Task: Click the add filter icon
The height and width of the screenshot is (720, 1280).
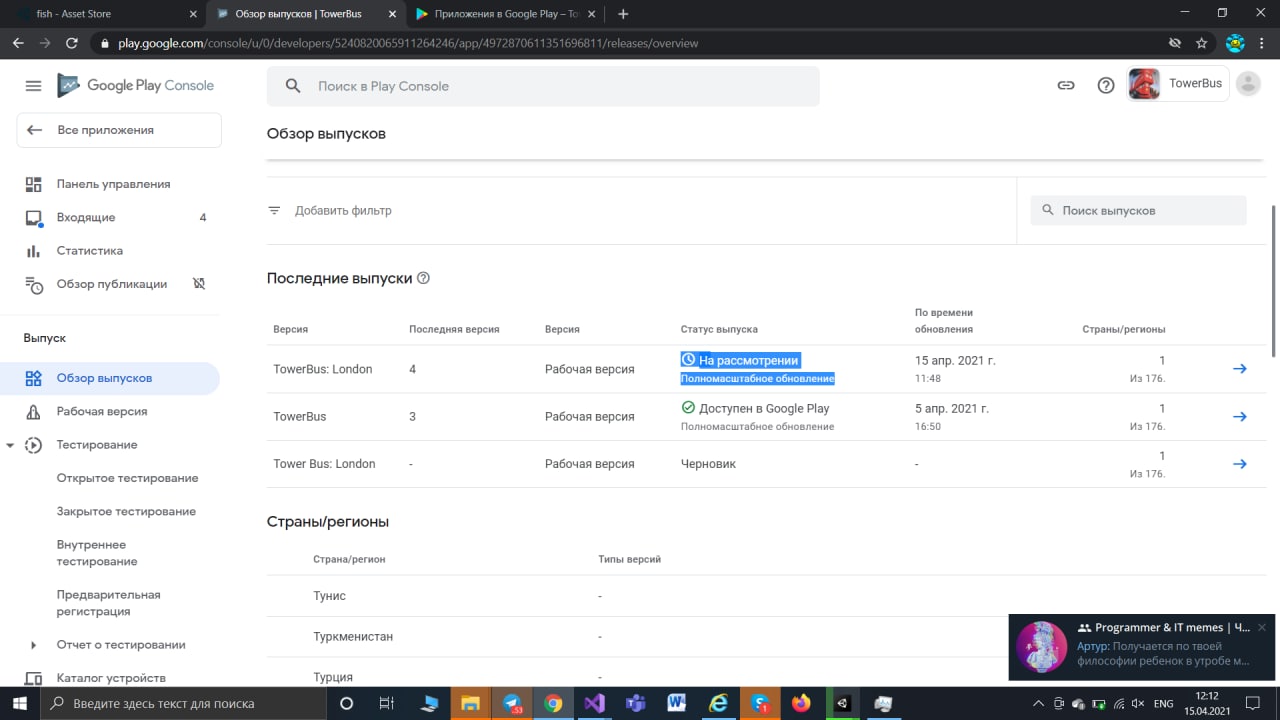Action: pyautogui.click(x=274, y=211)
